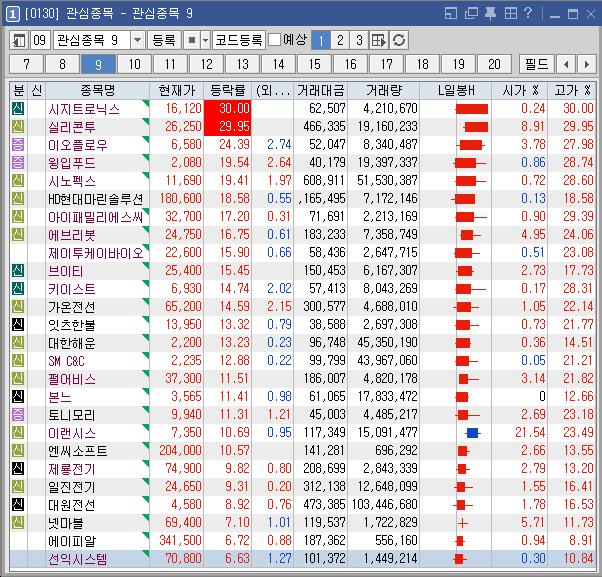Sort by 거래량 column header
Viewport: 602px width, 577px height.
tap(384, 91)
